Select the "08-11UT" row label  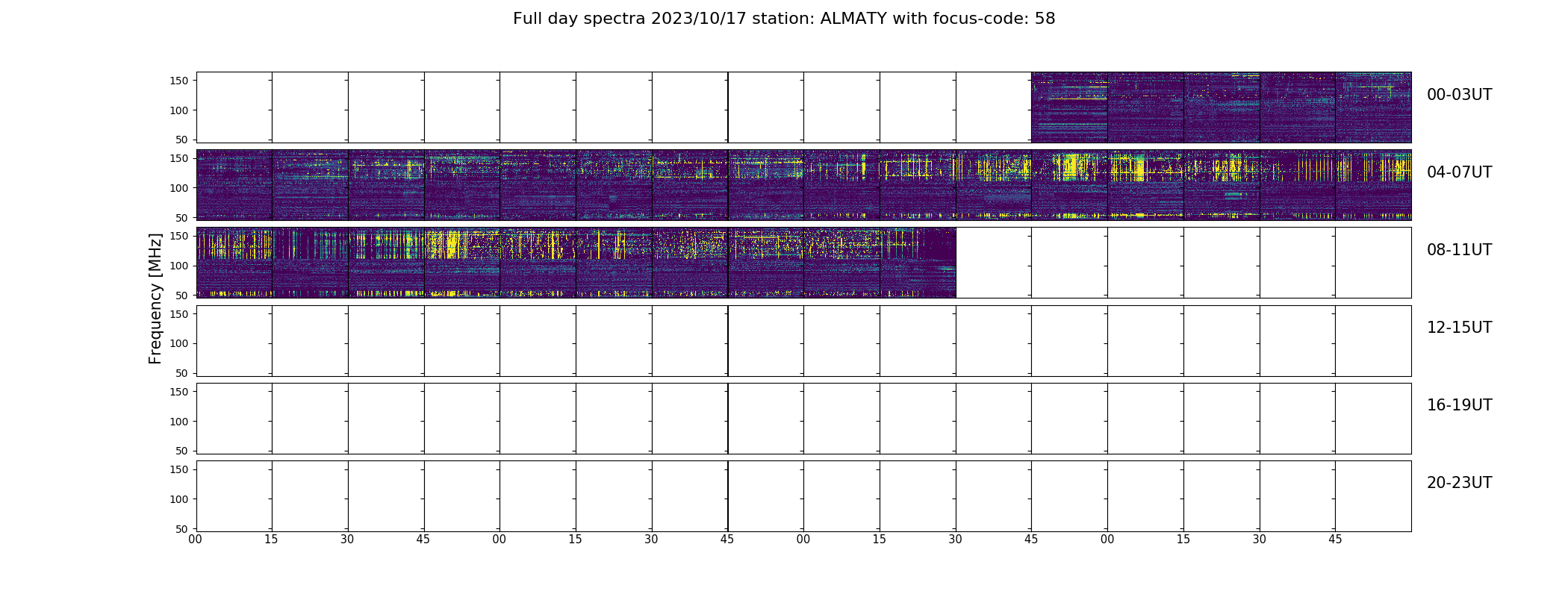(1459, 250)
